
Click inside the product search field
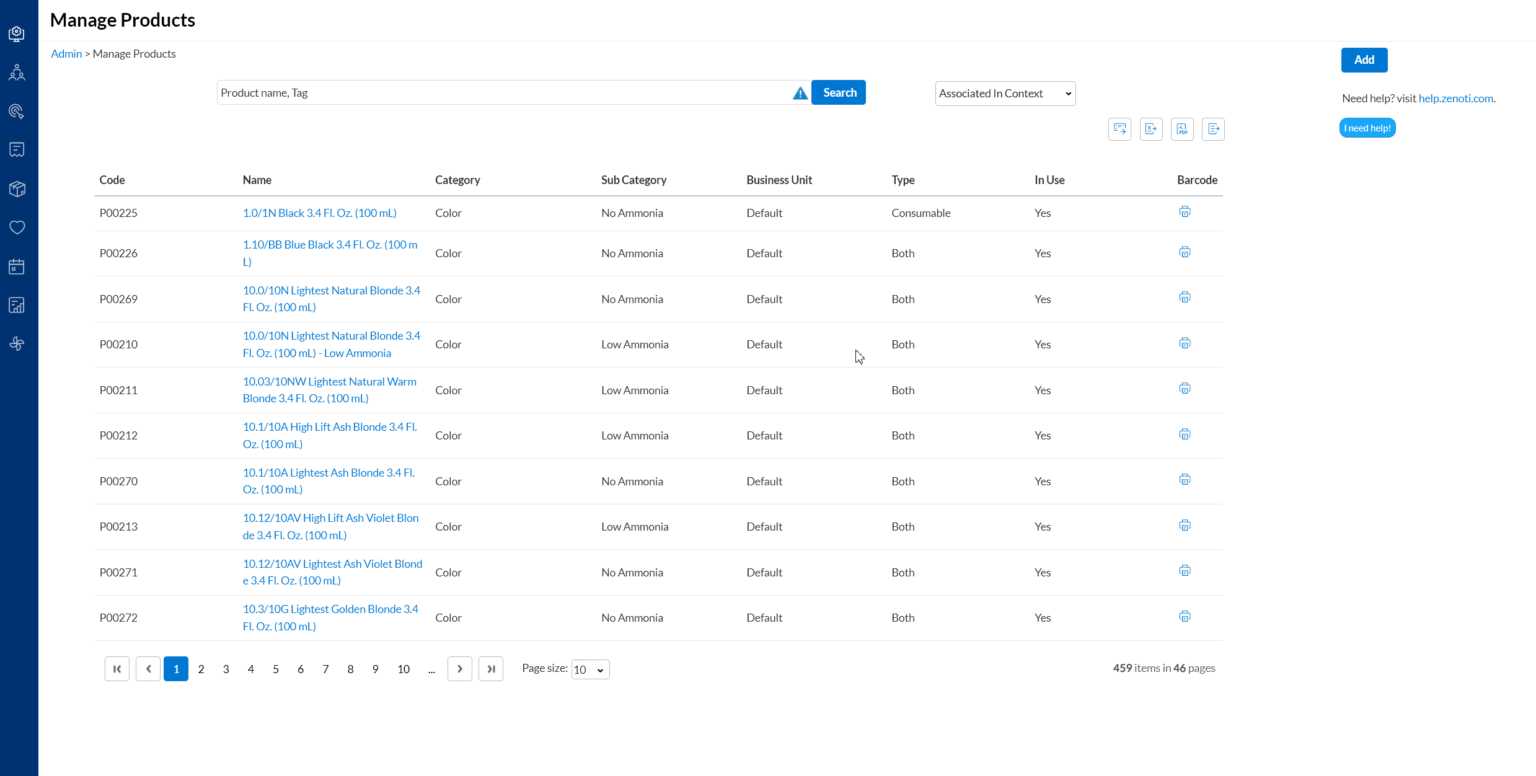500,92
